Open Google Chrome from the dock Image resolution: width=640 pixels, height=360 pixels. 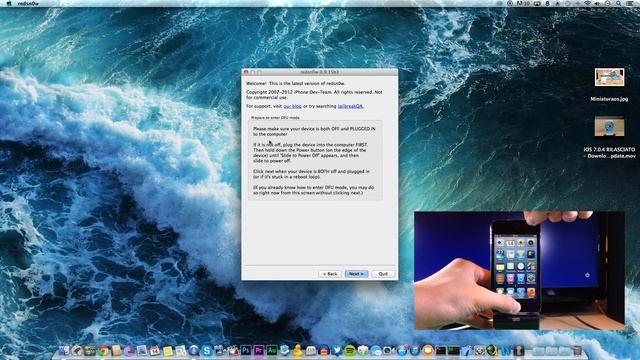click(x=103, y=351)
